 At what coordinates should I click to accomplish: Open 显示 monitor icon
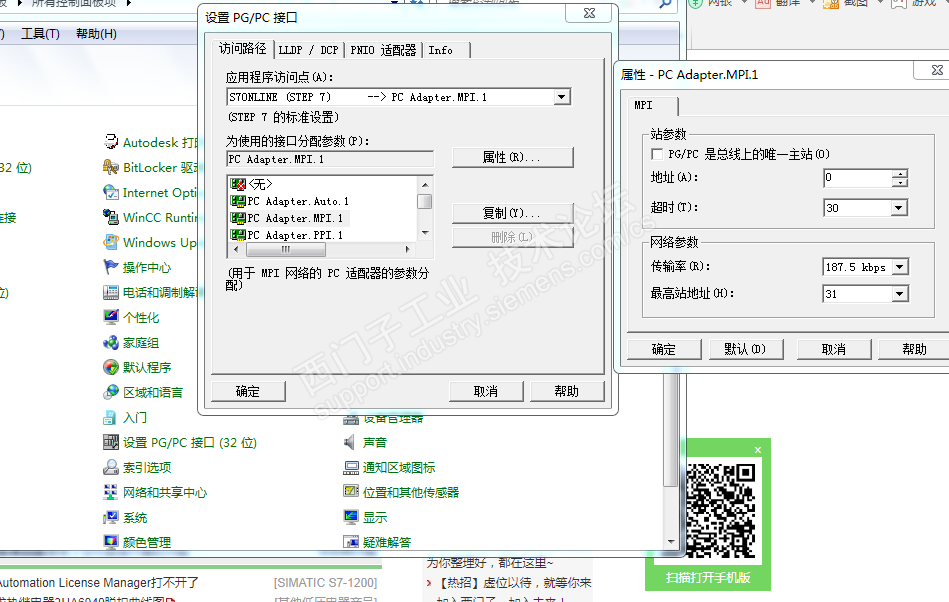pos(350,517)
